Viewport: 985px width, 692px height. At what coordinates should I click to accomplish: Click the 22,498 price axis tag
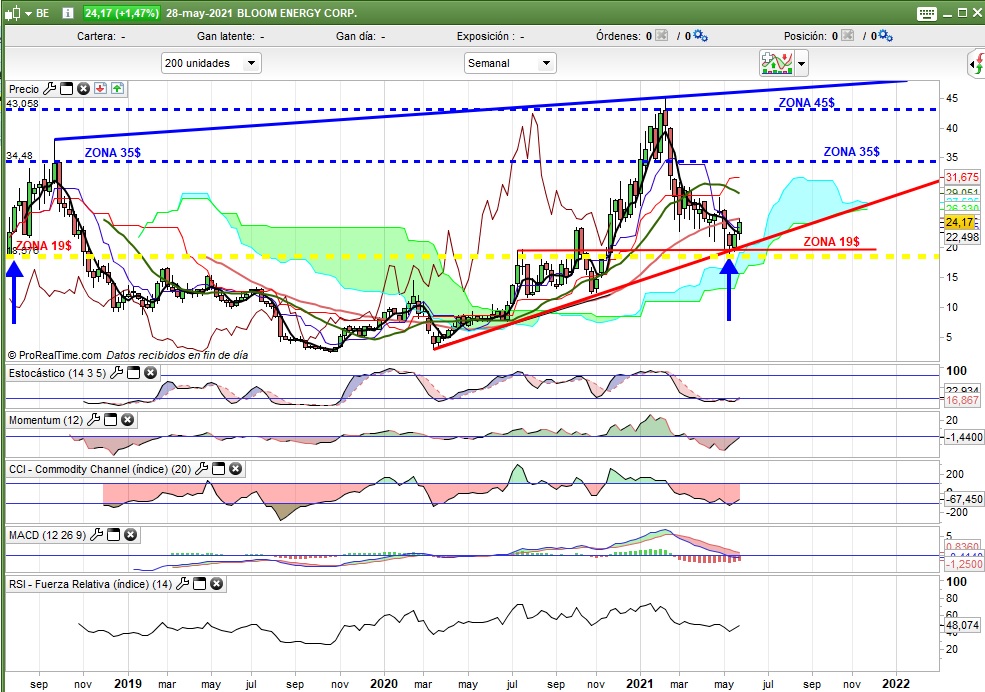pyautogui.click(x=962, y=237)
